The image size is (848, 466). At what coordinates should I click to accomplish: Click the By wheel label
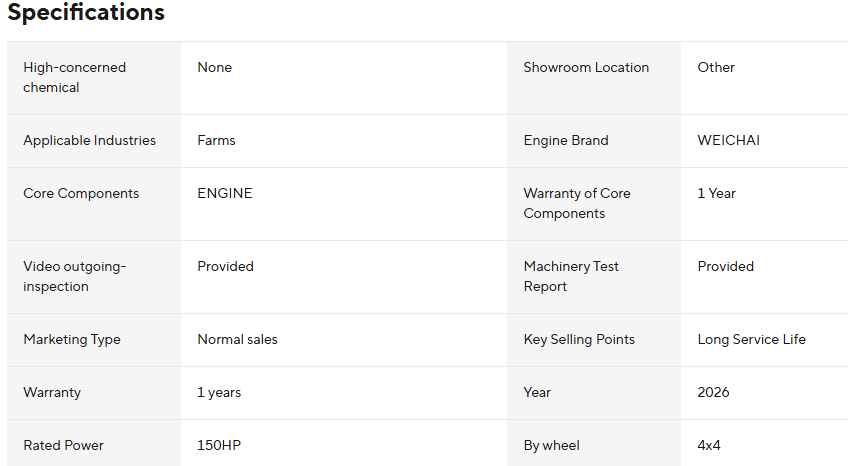click(551, 446)
